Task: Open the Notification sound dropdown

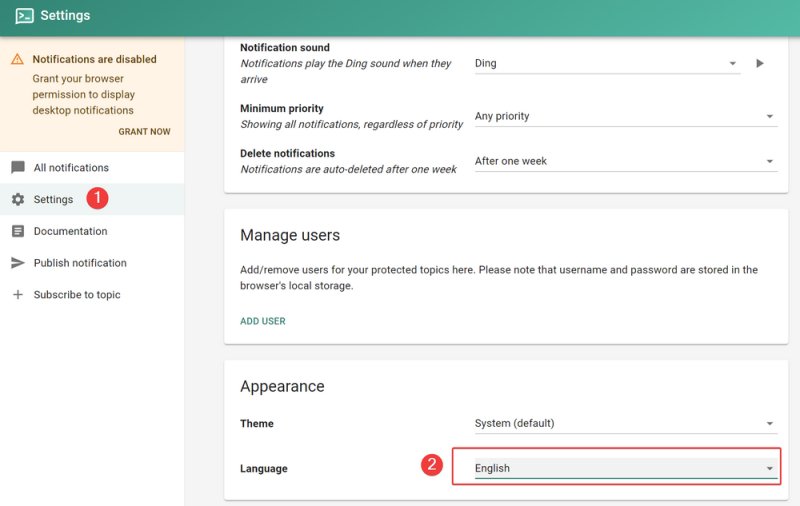Action: 607,64
